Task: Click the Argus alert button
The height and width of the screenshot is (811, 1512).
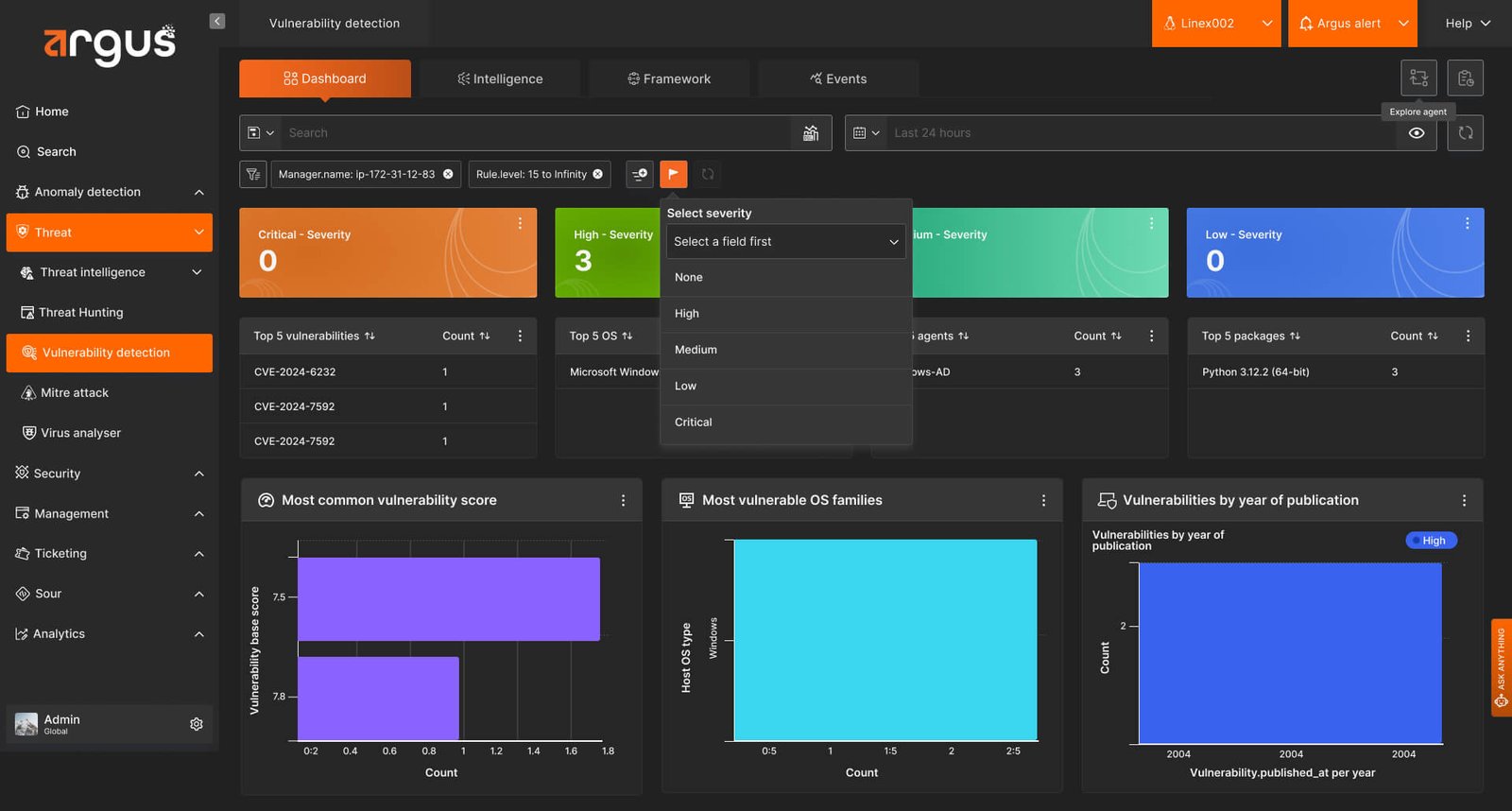Action: click(x=1352, y=24)
